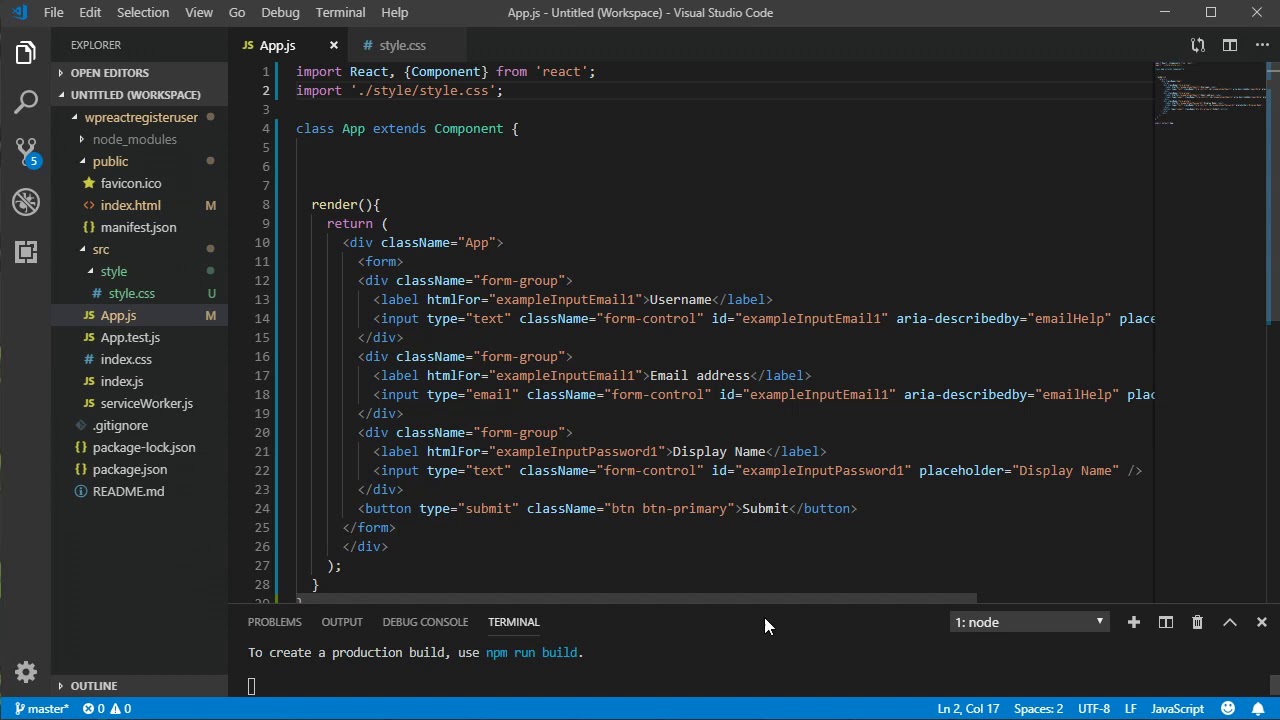Screen dimensions: 1280x720
Task: Switch to the Debug Console tab
Action: 425,622
